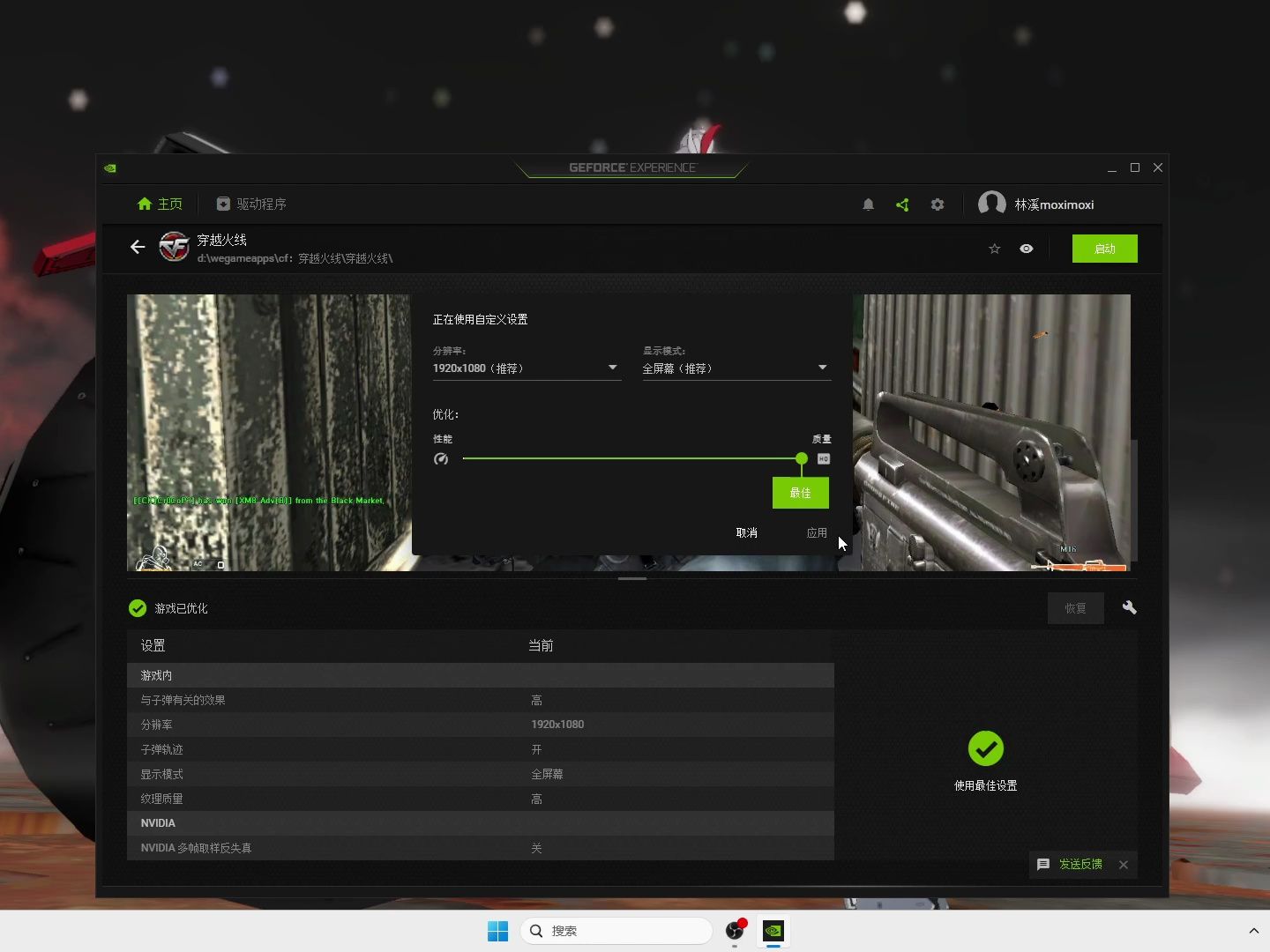Viewport: 1270px width, 952px height.
Task: Click the left game screenshot thumbnail
Action: [x=269, y=433]
